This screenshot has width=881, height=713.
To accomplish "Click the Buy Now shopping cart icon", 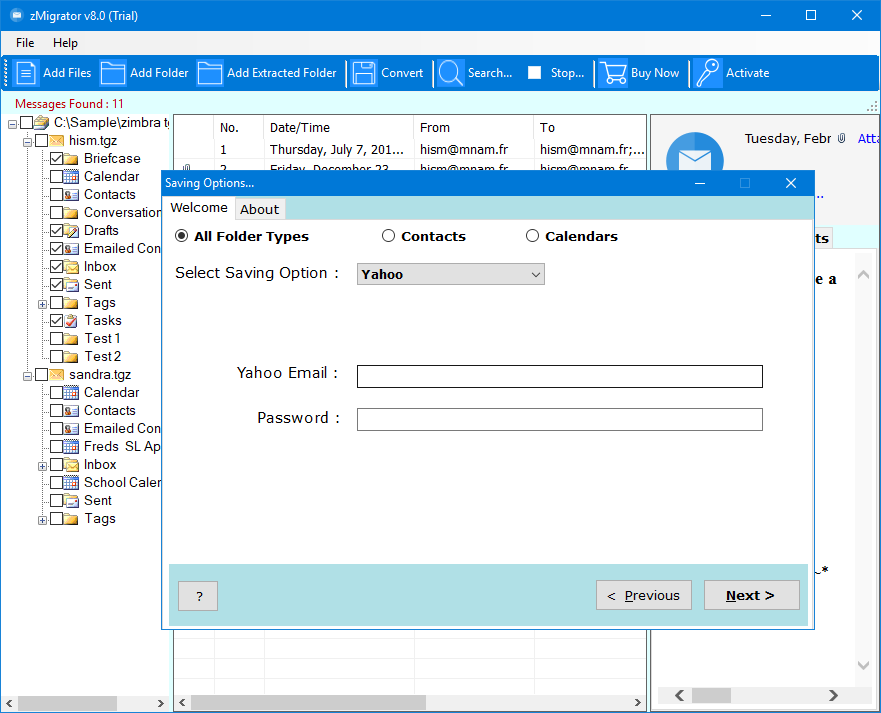I will 613,73.
